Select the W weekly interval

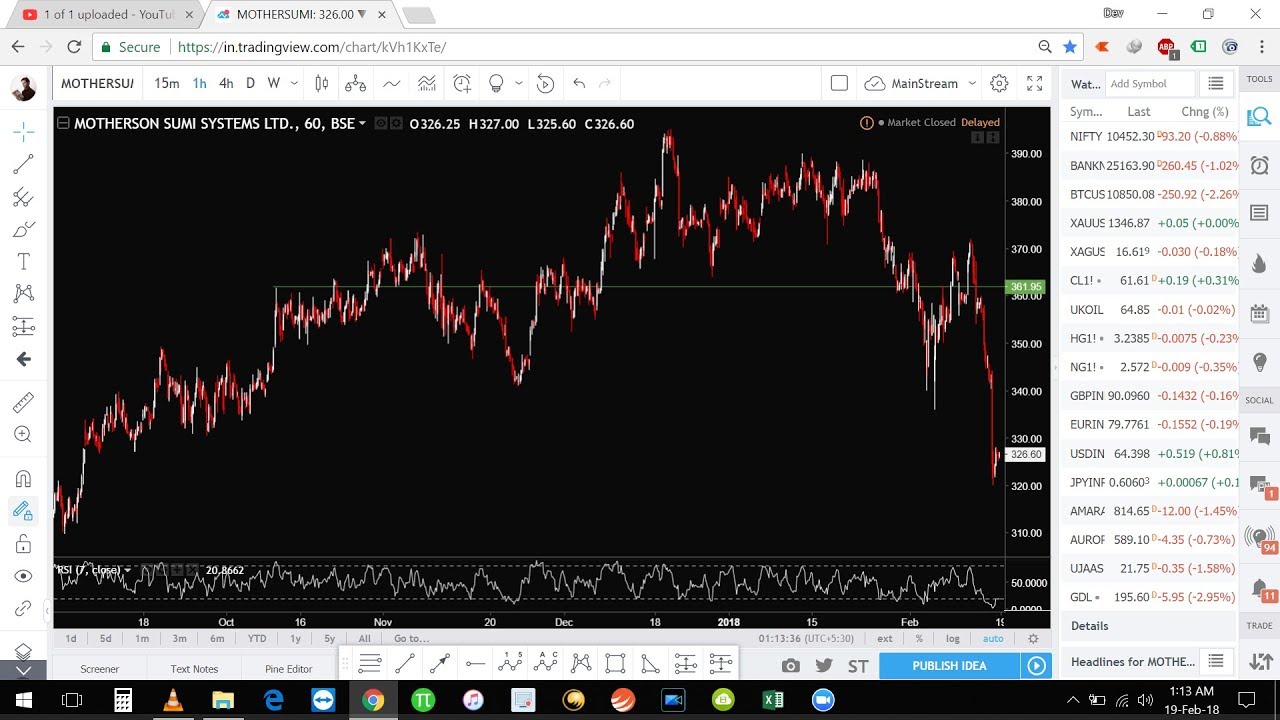point(273,84)
